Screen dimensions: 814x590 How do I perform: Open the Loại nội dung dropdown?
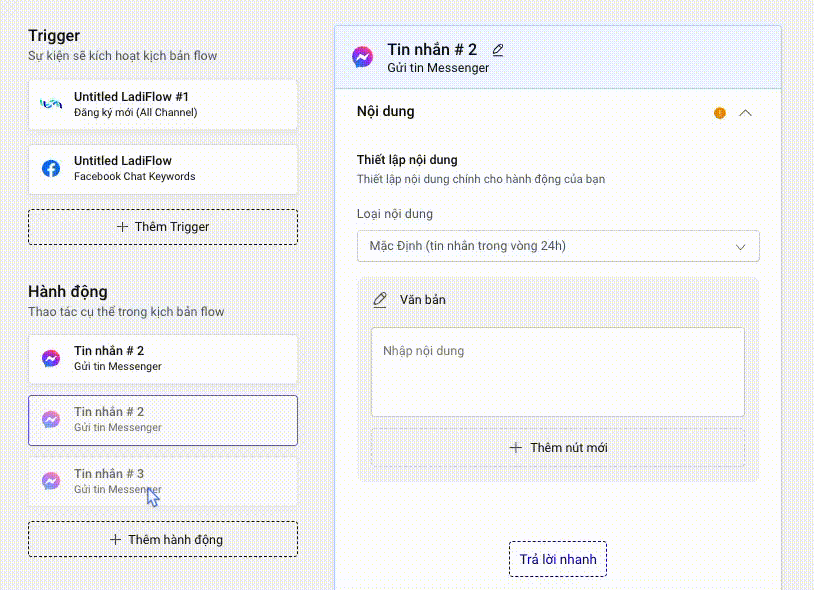tap(558, 246)
